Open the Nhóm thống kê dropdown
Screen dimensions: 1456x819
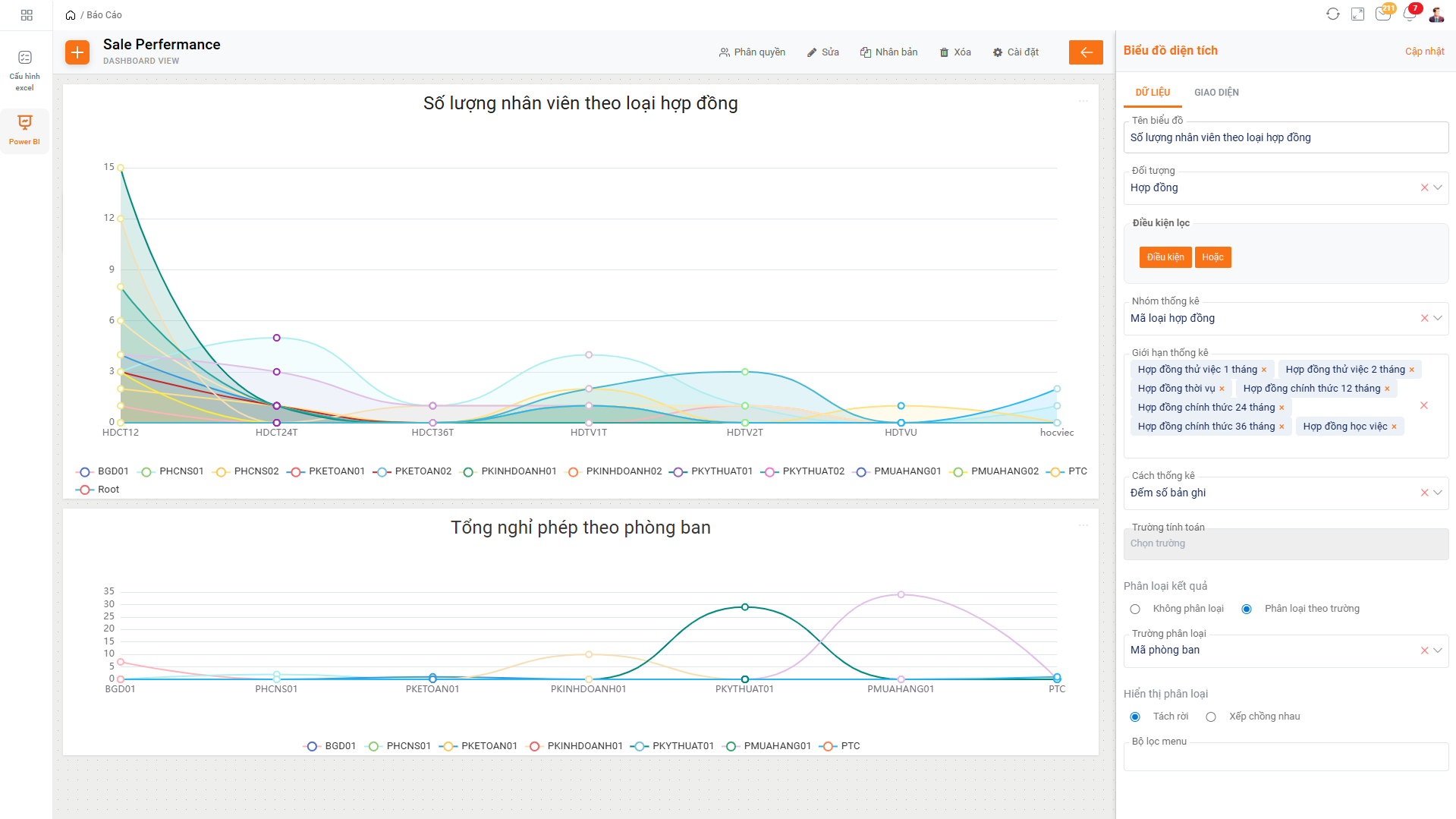(x=1437, y=318)
